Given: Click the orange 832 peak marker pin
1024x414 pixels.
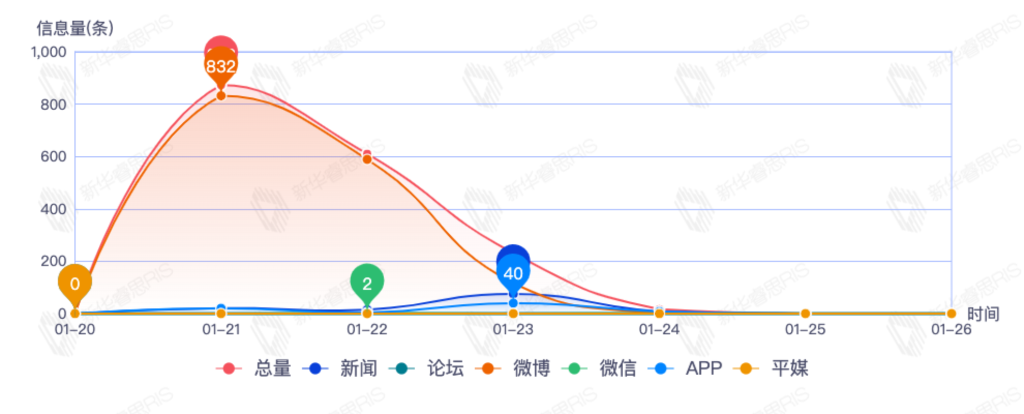Looking at the screenshot, I should 220,67.
